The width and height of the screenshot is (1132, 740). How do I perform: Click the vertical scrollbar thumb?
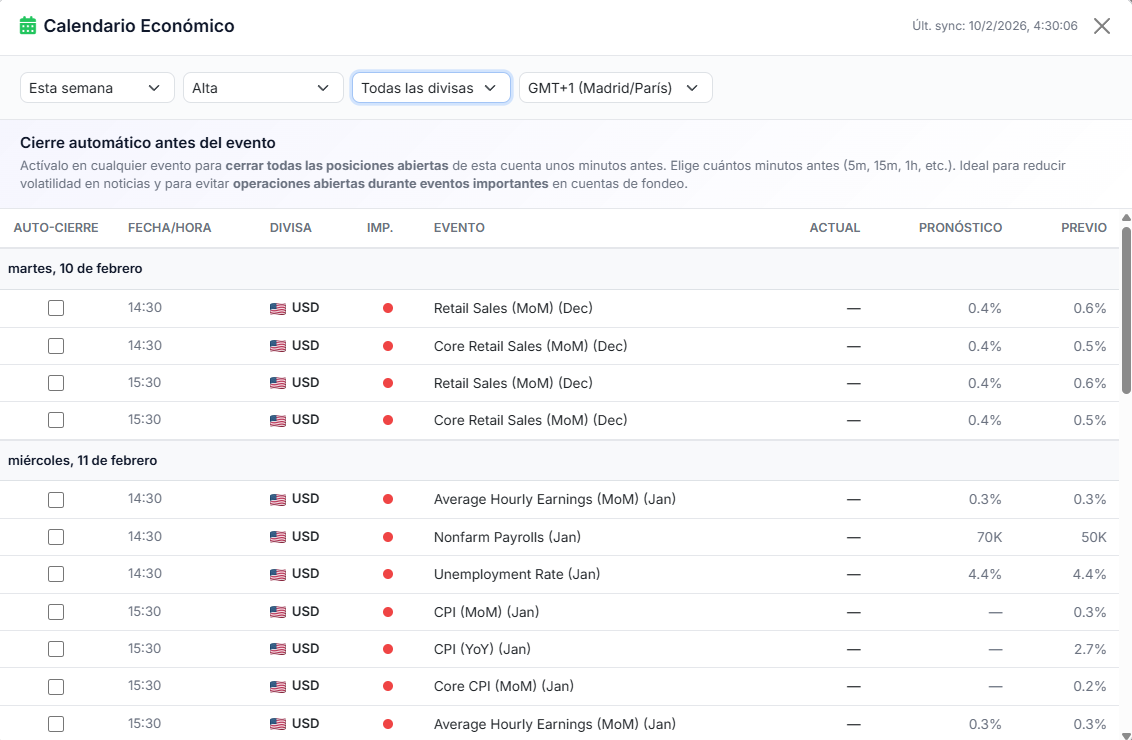point(1126,310)
